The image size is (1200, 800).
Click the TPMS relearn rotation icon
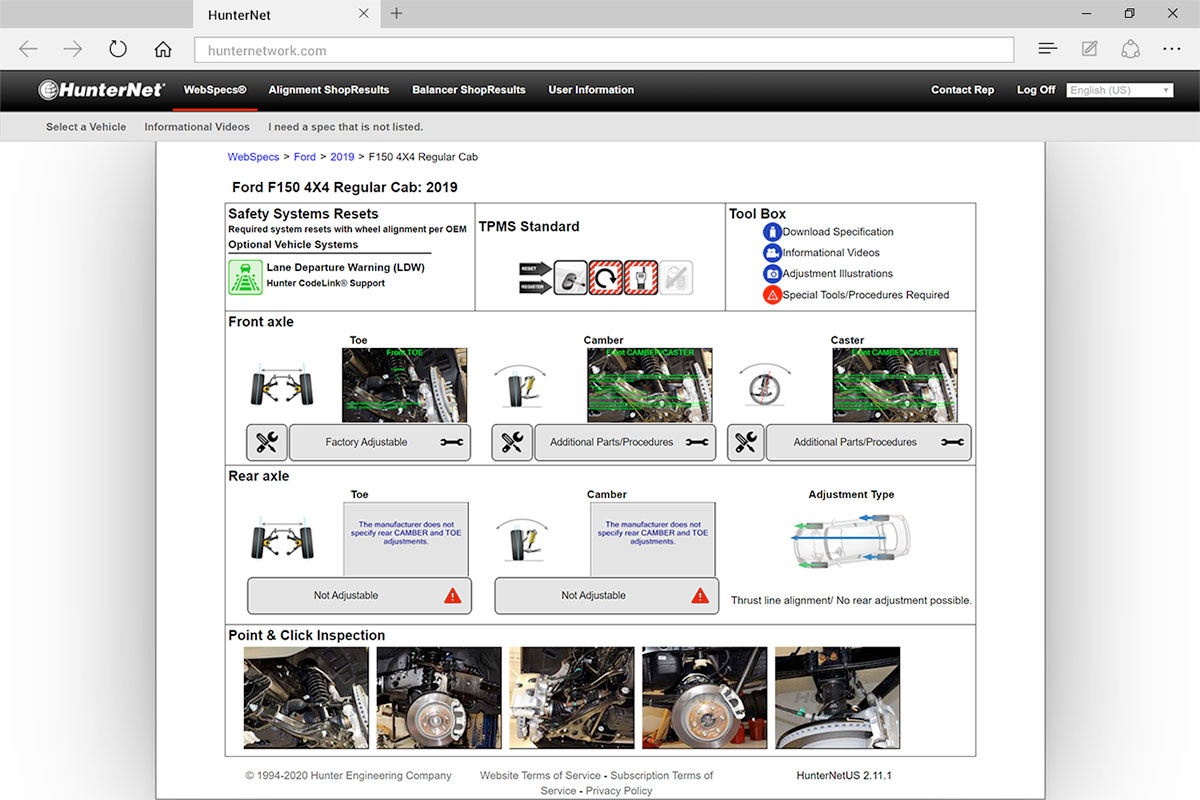click(605, 277)
